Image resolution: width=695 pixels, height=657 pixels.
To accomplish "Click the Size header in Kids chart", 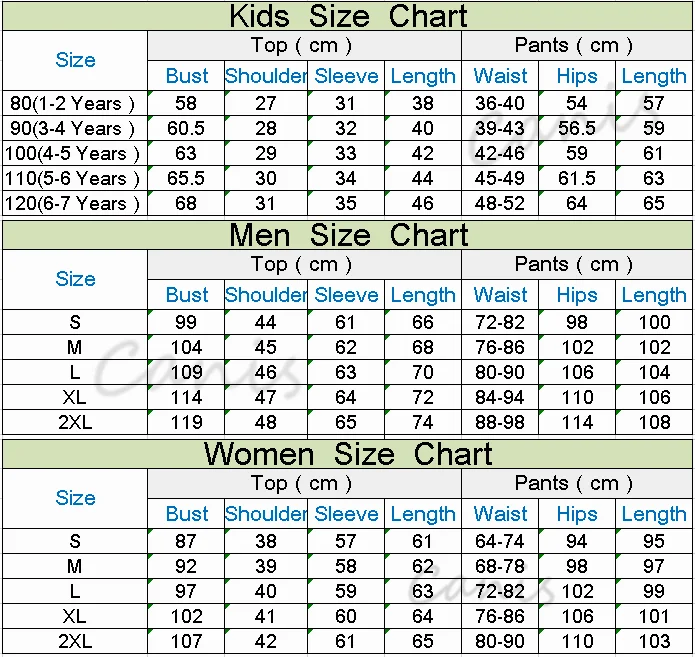I will click(75, 60).
